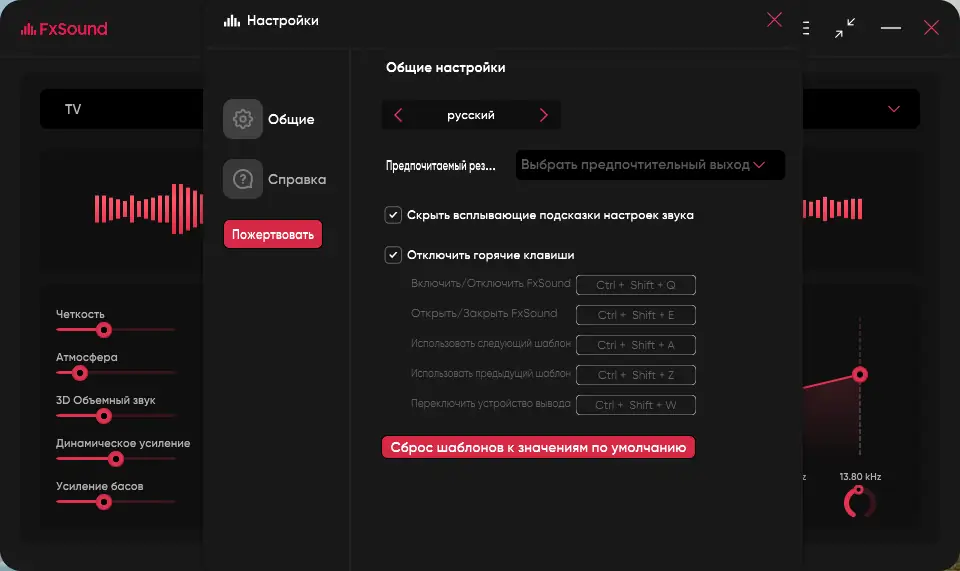This screenshot has width=960, height=571.
Task: Select previous language with left arrow
Action: (x=398, y=115)
